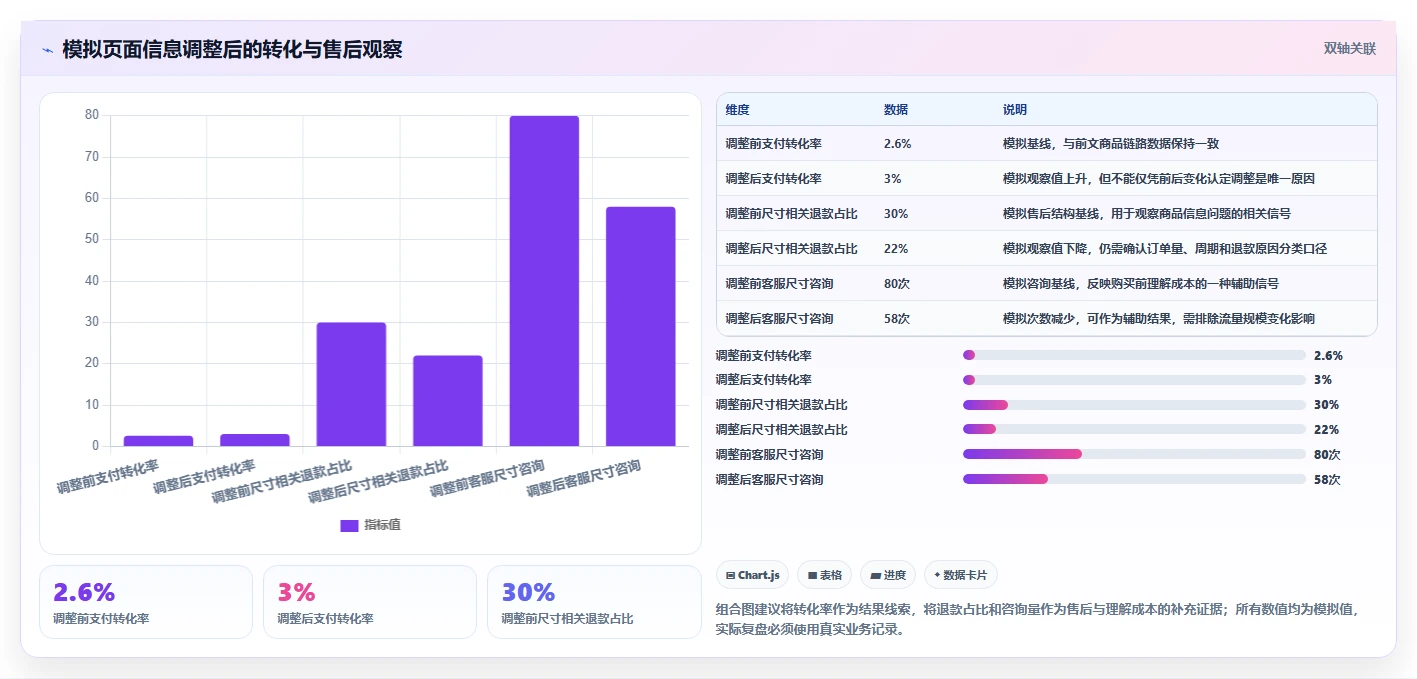1417x679 pixels.
Task: Click the 调整后尺寸相关退款占比 chart bar at 22
Action: pos(448,401)
